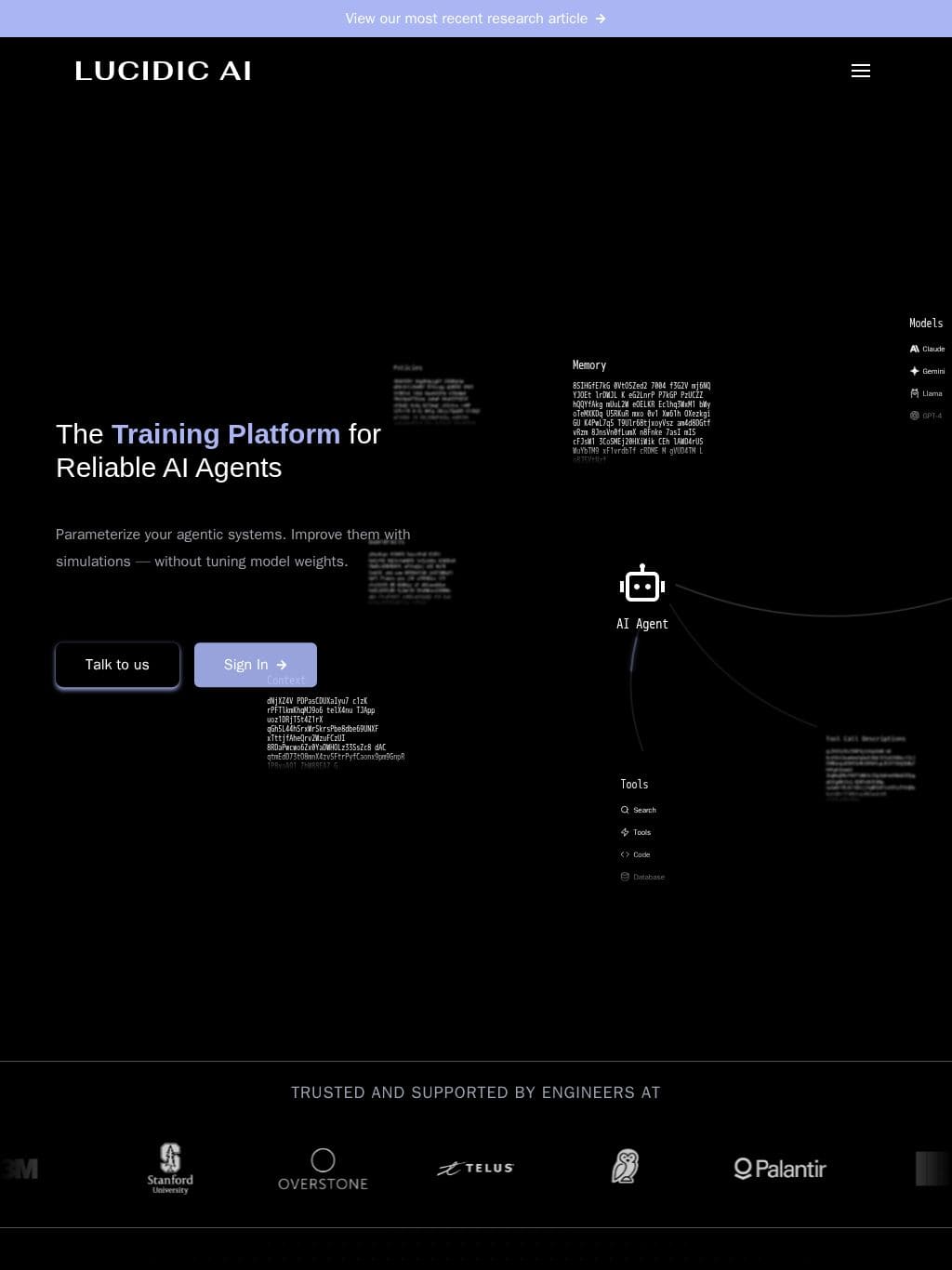This screenshot has width=952, height=1270.
Task: Select the Claude model icon
Action: click(x=914, y=349)
